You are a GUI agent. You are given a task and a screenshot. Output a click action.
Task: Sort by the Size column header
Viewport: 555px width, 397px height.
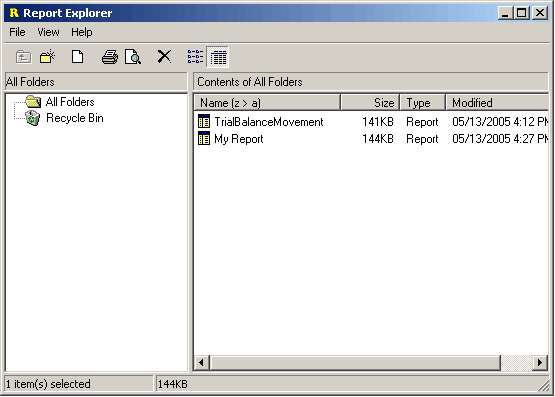370,103
